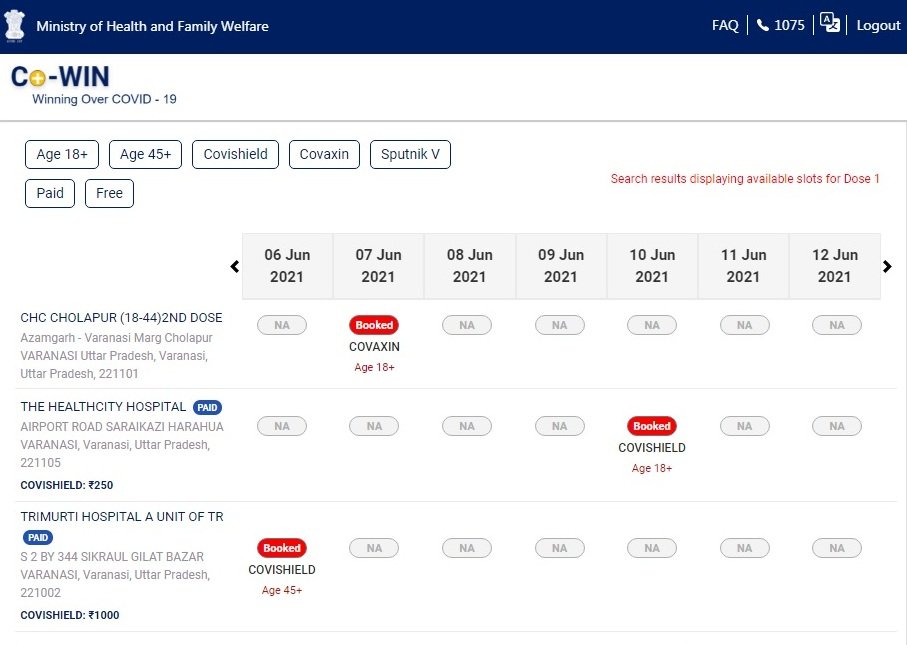The width and height of the screenshot is (907, 645).
Task: Click Booked slot for Trimurti Hospital 06 Jun
Action: [282, 548]
